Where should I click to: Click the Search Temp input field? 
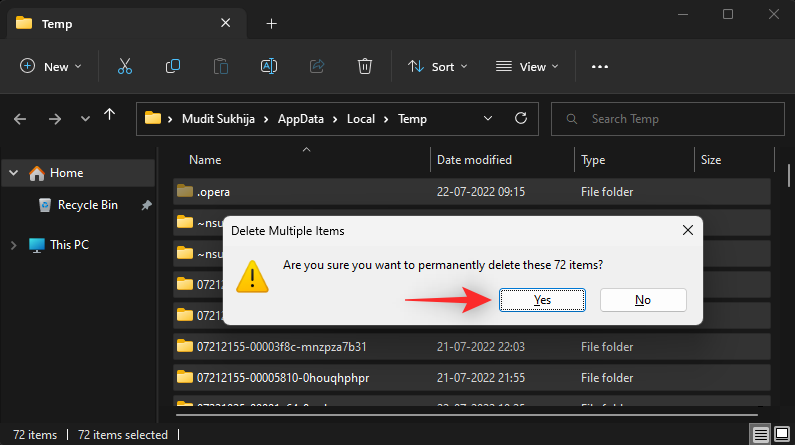point(668,119)
